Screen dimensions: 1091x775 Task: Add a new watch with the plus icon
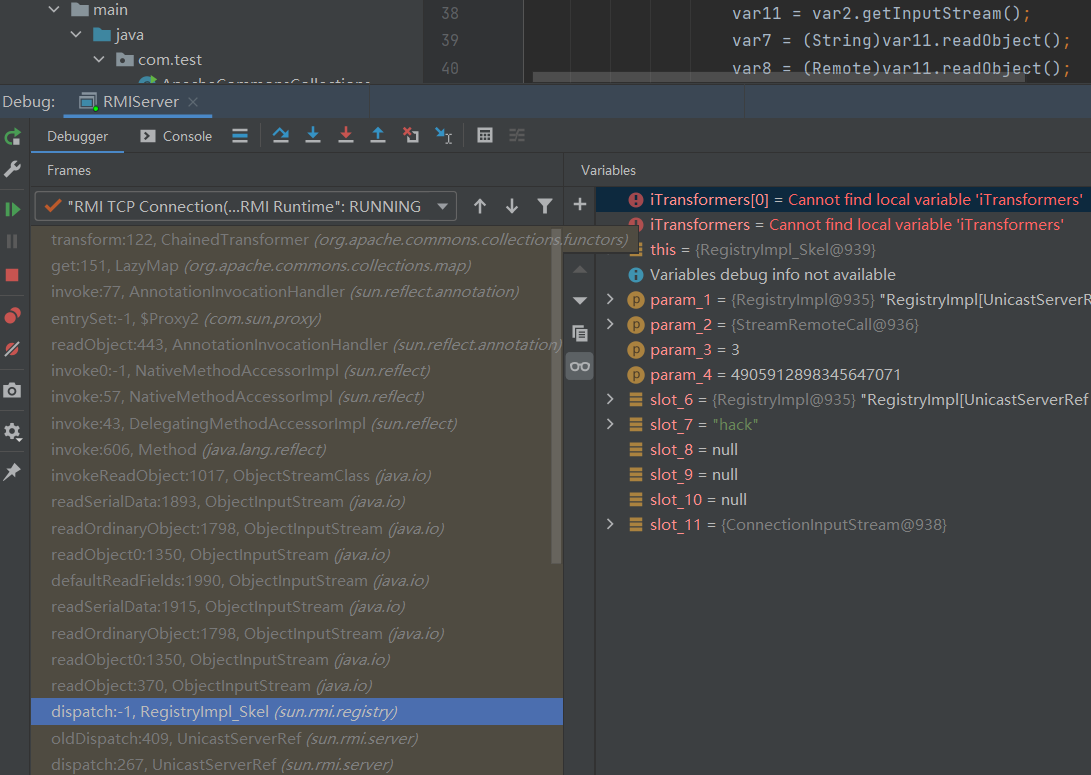pyautogui.click(x=579, y=205)
